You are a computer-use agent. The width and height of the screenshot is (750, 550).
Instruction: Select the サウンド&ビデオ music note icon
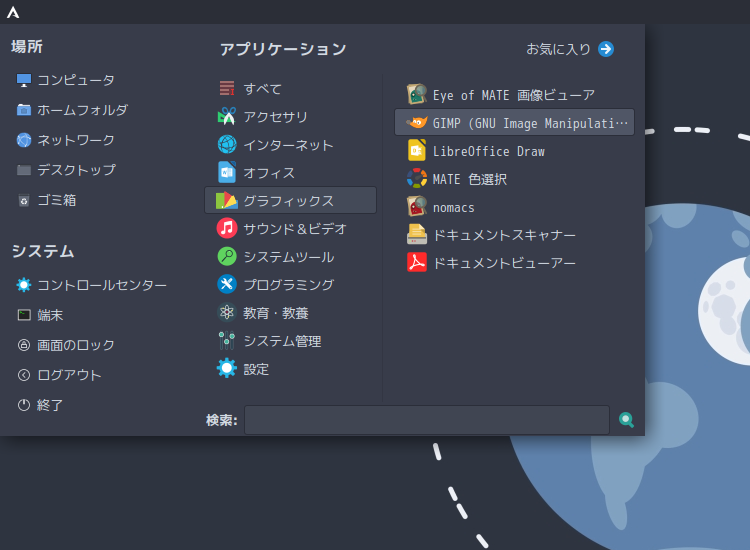click(227, 229)
